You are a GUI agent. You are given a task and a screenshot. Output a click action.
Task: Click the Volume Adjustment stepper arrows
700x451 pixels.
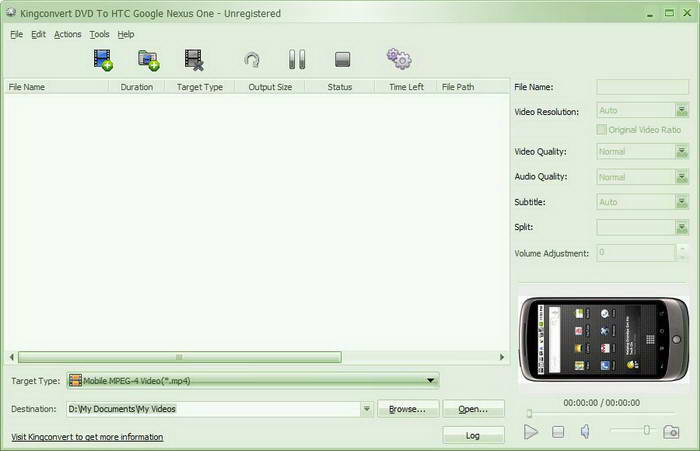click(682, 253)
